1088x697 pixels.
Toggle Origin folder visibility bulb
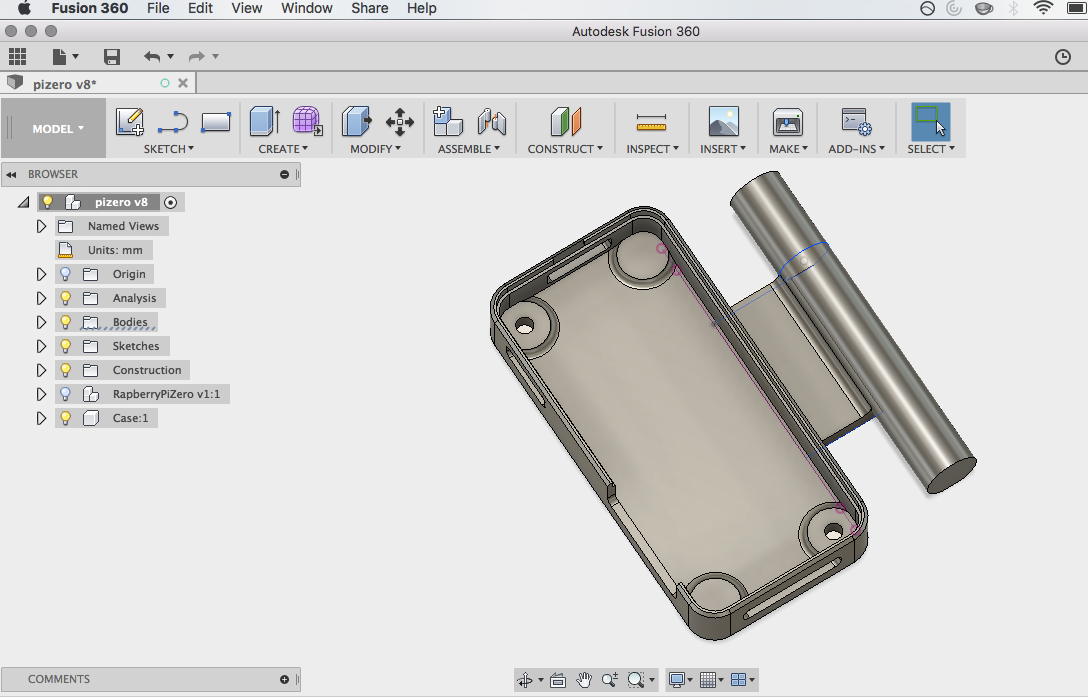[x=65, y=274]
